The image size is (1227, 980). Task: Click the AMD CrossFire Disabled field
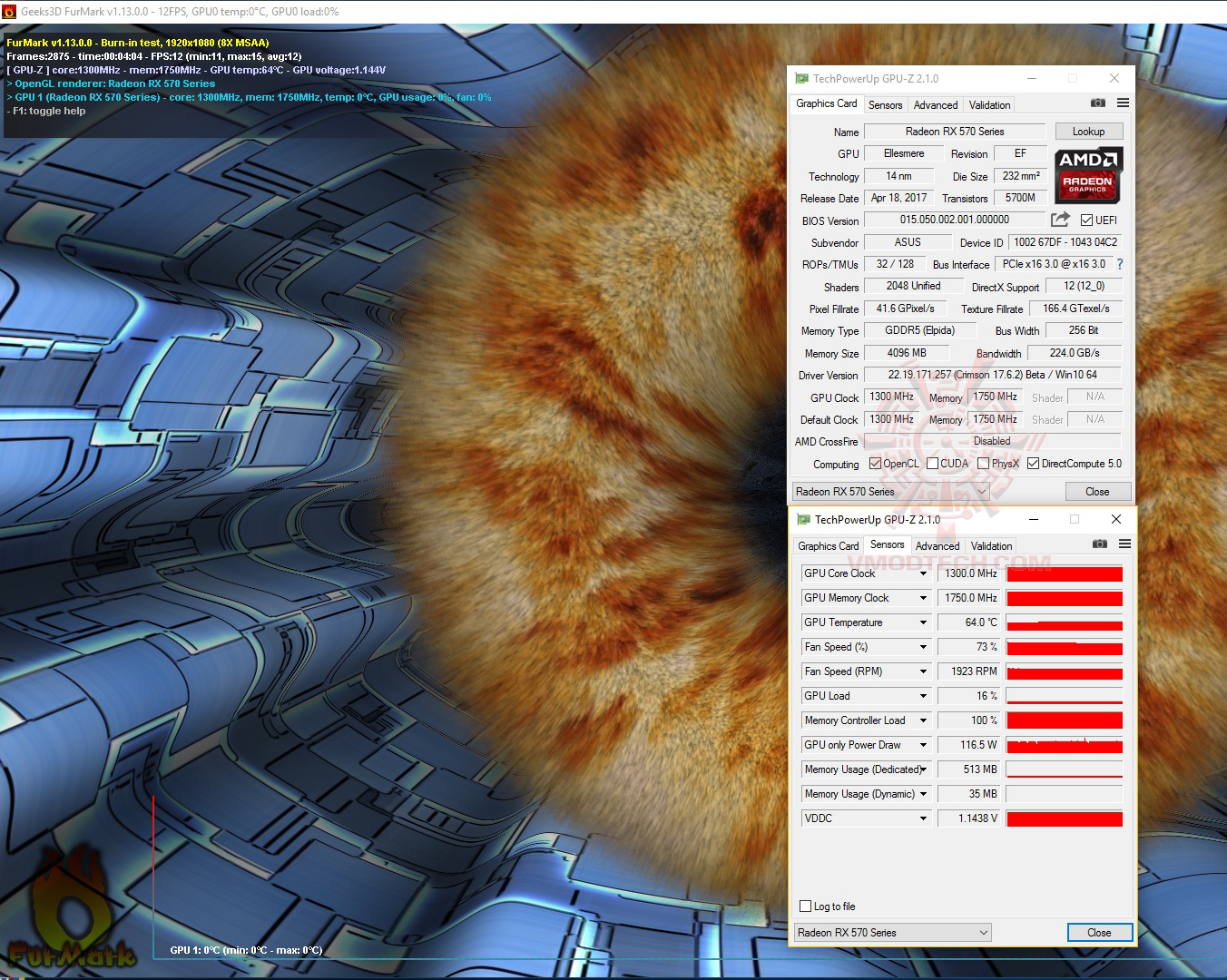click(x=992, y=441)
